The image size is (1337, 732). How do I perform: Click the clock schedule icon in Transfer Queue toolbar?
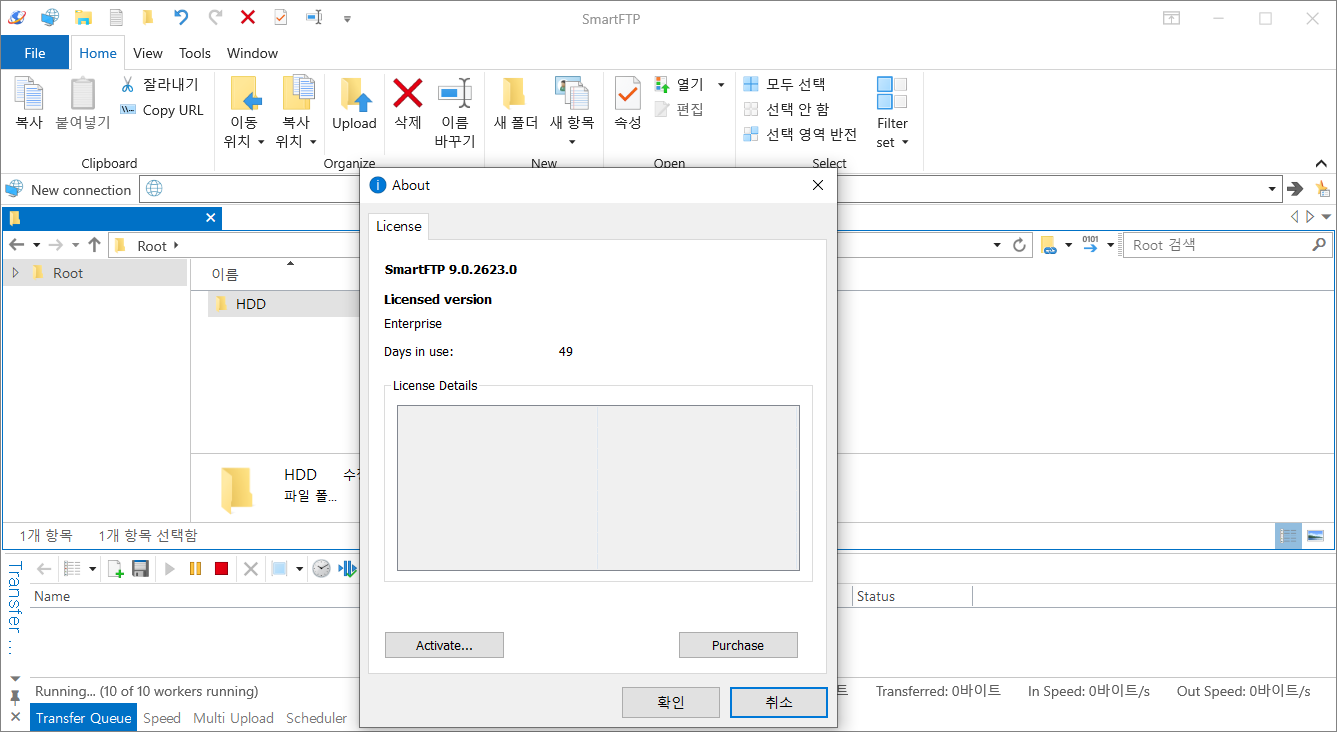click(321, 569)
